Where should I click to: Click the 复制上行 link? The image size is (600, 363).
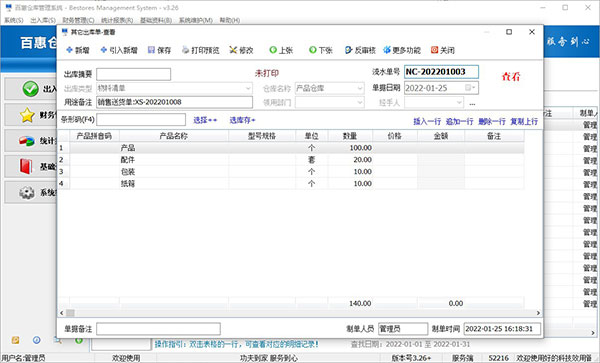point(524,122)
